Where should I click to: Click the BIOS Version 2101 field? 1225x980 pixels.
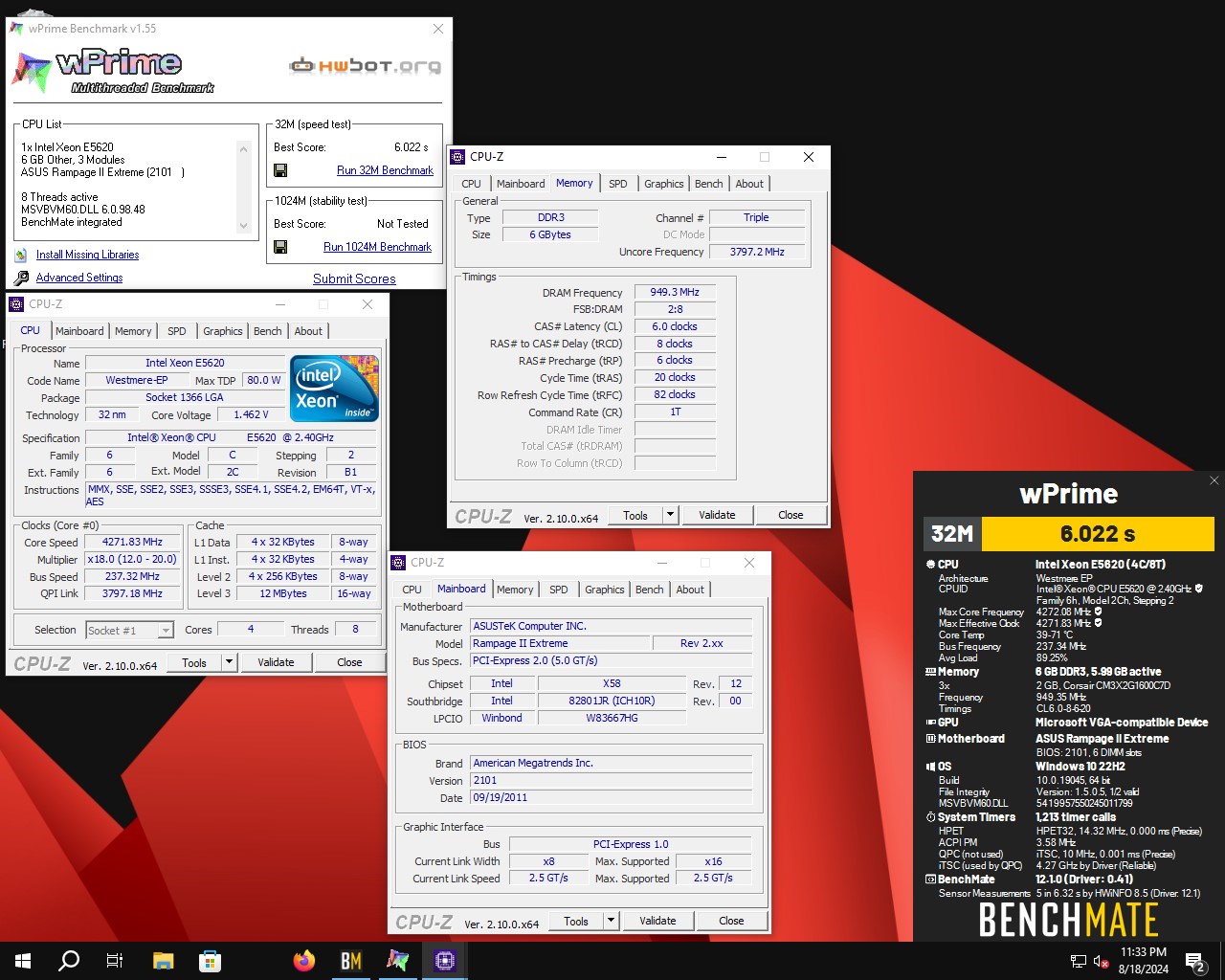612,780
